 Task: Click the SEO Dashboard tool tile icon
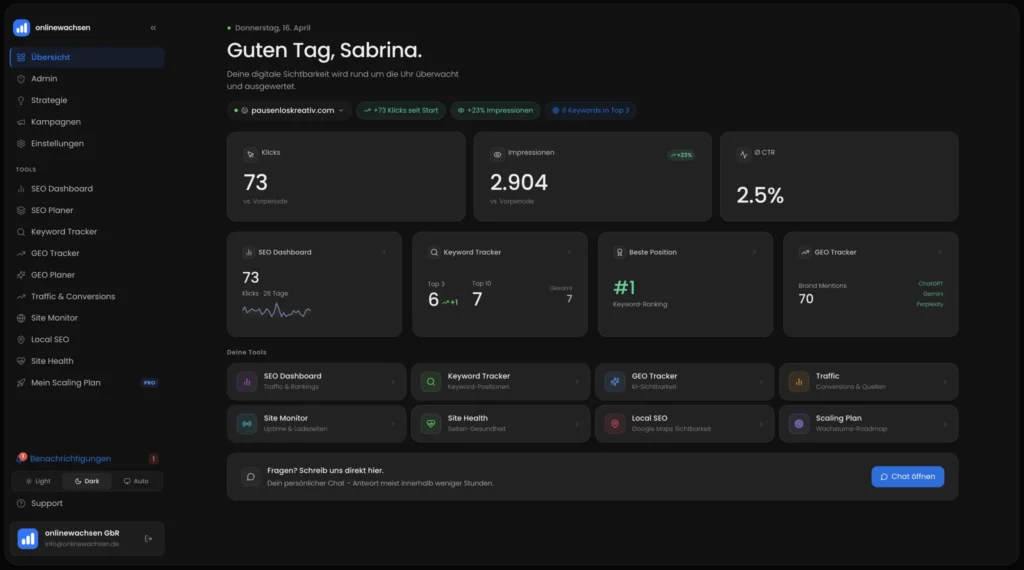coord(246,381)
